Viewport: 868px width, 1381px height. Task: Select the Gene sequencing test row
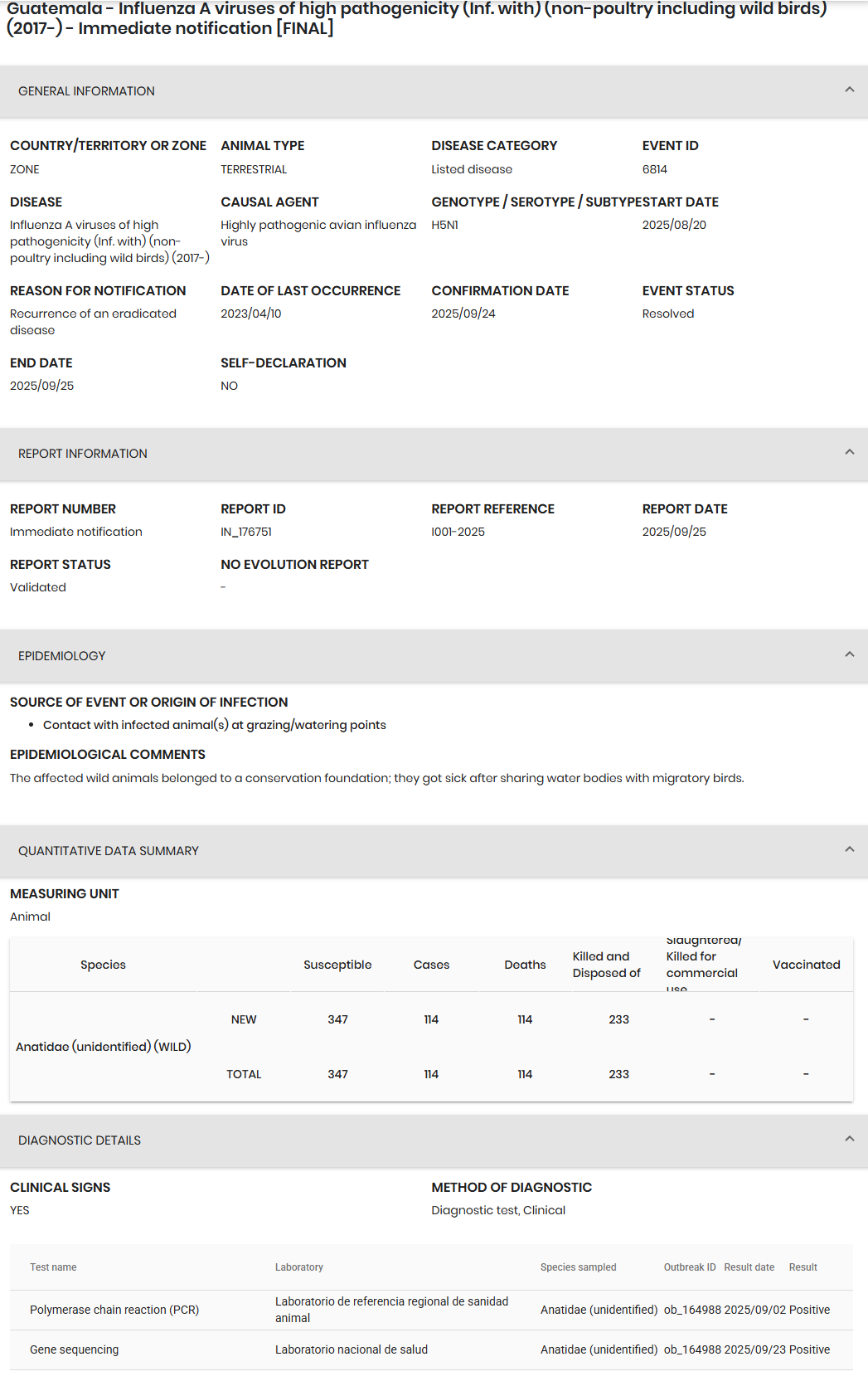(75, 1349)
